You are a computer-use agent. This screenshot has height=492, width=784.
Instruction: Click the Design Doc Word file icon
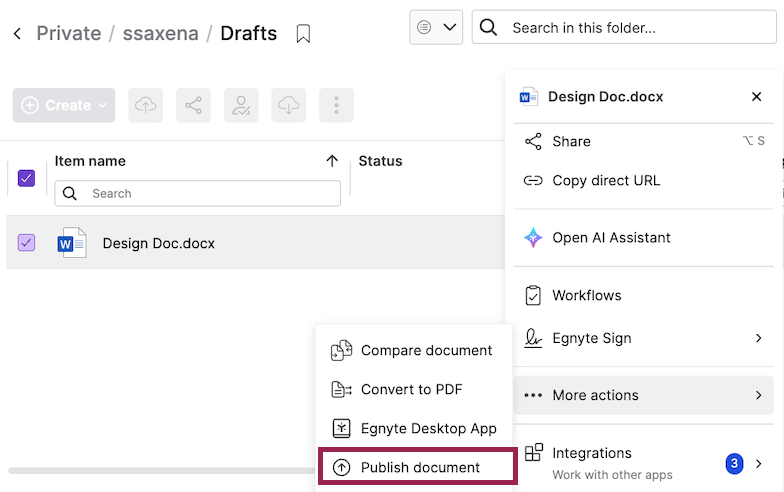coord(73,242)
